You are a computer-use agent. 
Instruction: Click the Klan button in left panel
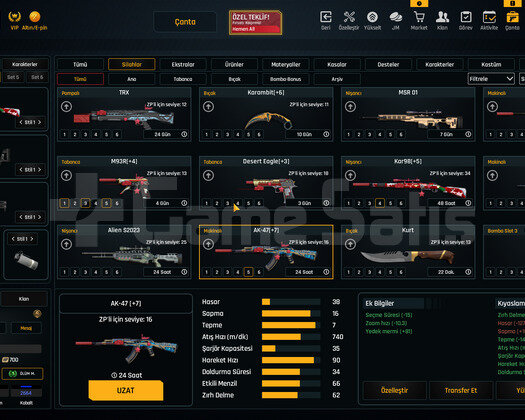pos(24,299)
